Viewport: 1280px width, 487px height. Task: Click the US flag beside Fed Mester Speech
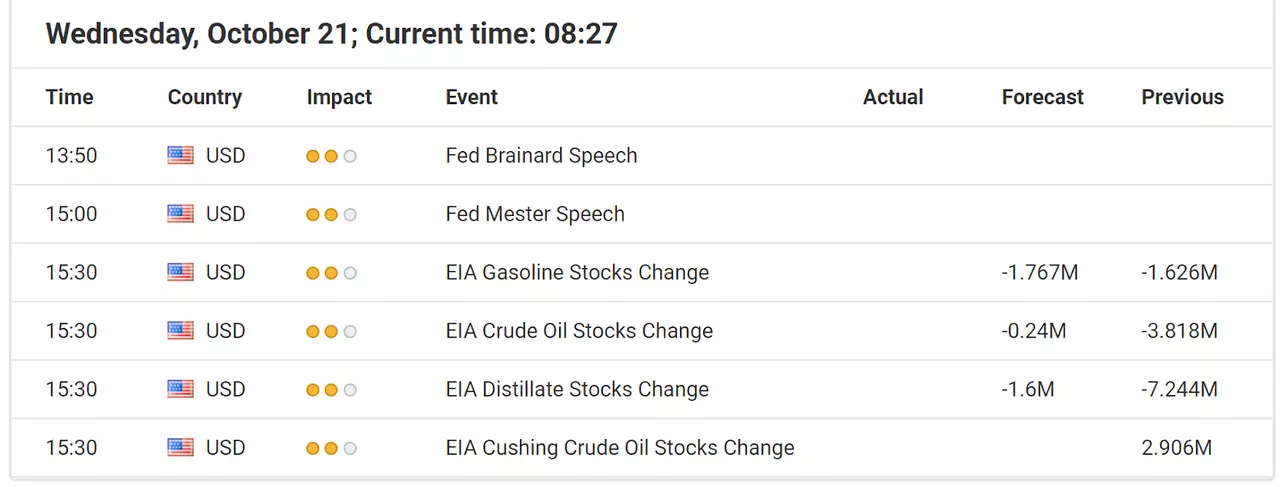[180, 214]
